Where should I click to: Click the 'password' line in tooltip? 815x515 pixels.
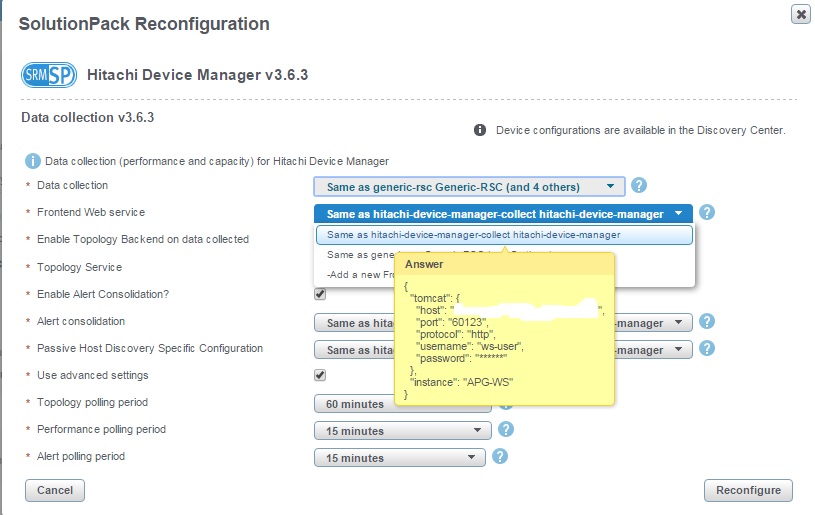coord(461,358)
